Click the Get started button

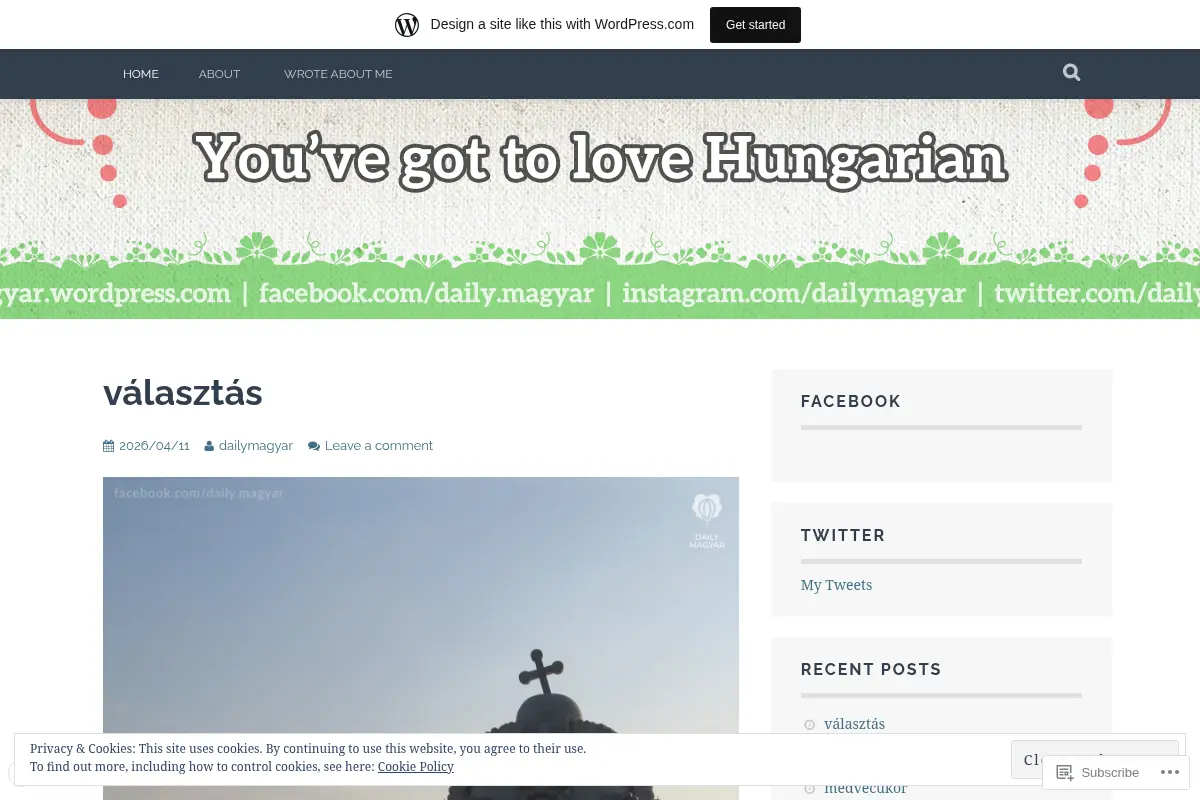pos(755,25)
